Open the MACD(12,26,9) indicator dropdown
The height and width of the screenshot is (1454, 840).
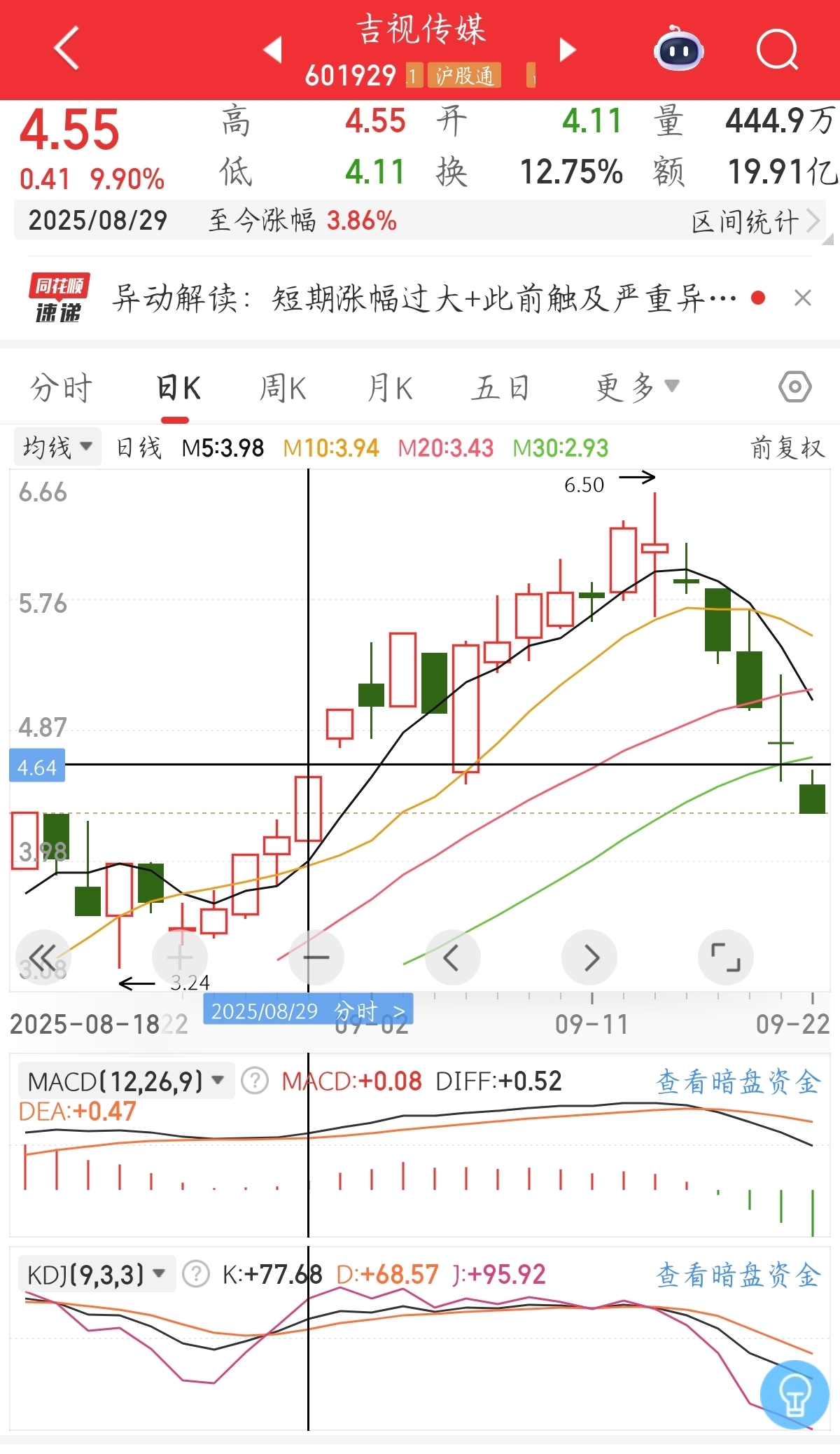127,1081
